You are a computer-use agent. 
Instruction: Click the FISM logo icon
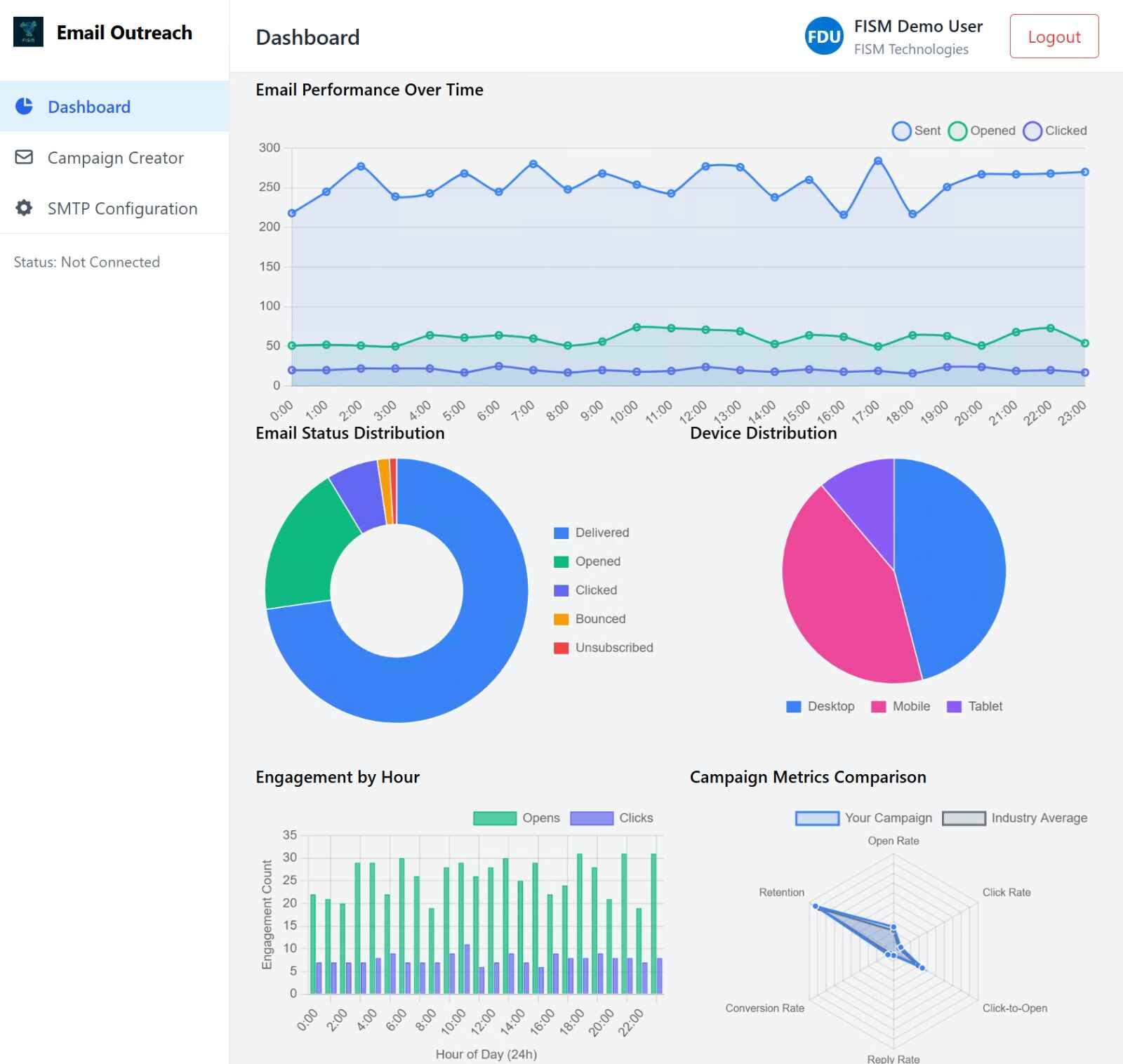pos(28,32)
